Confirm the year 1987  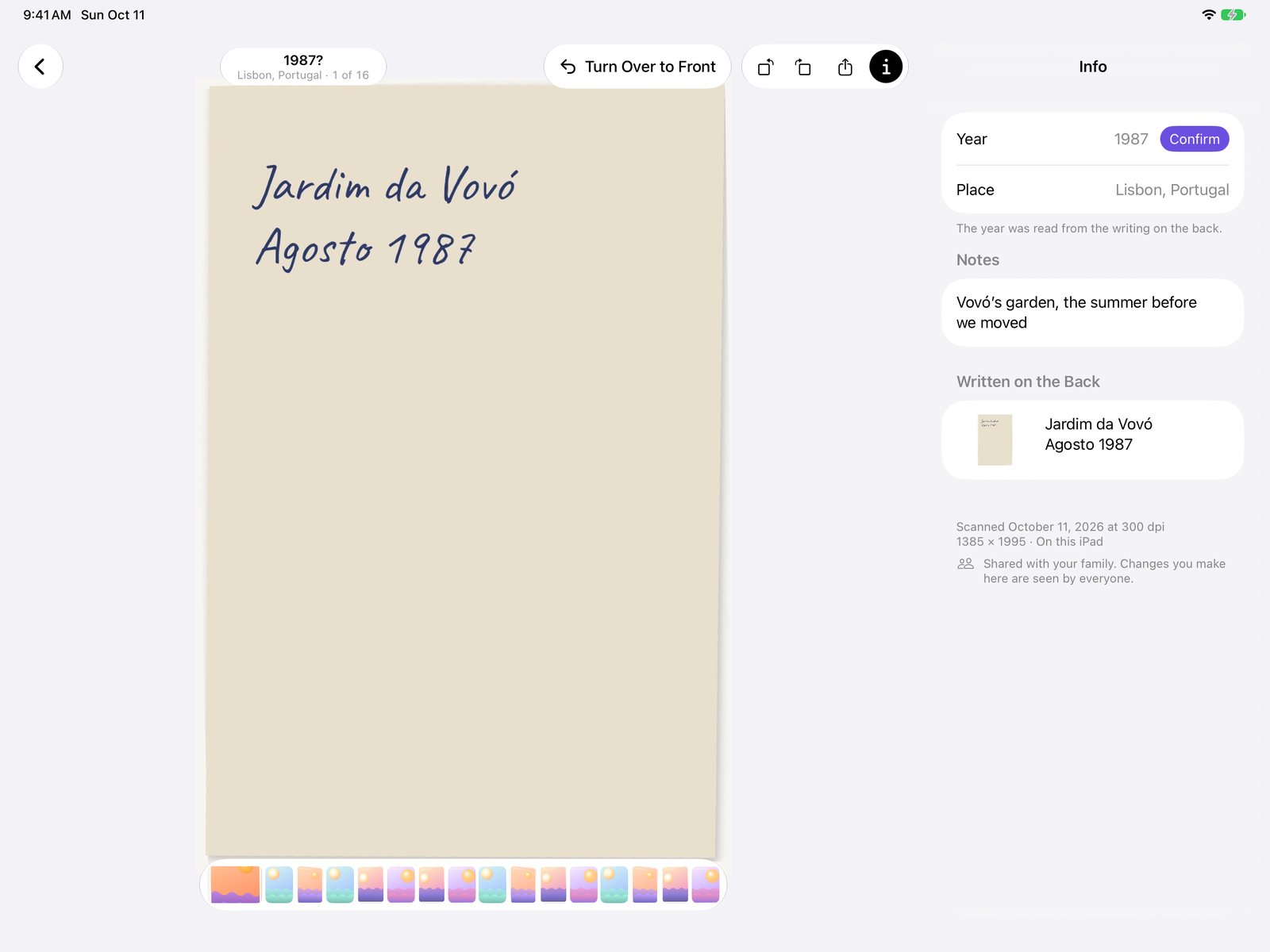click(x=1194, y=139)
